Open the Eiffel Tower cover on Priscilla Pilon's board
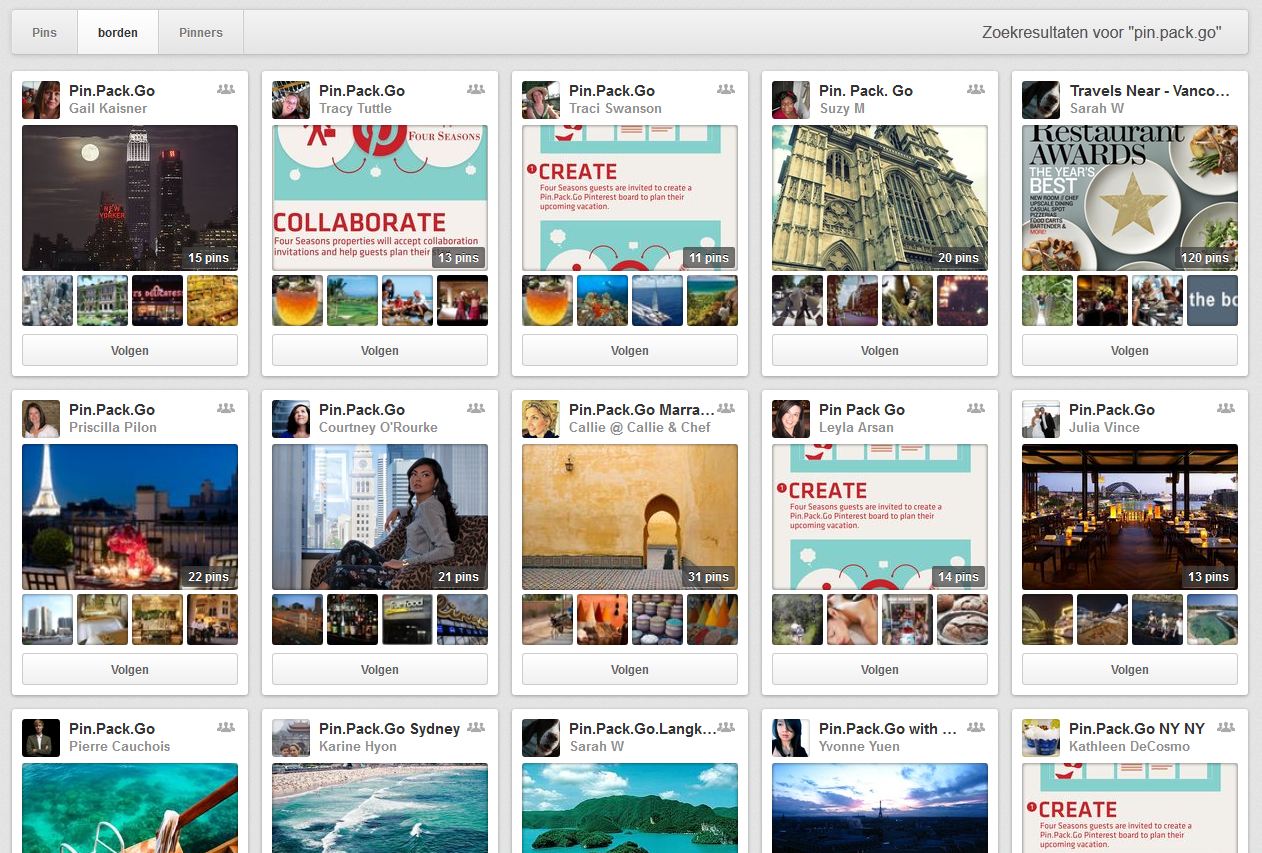 pos(130,517)
